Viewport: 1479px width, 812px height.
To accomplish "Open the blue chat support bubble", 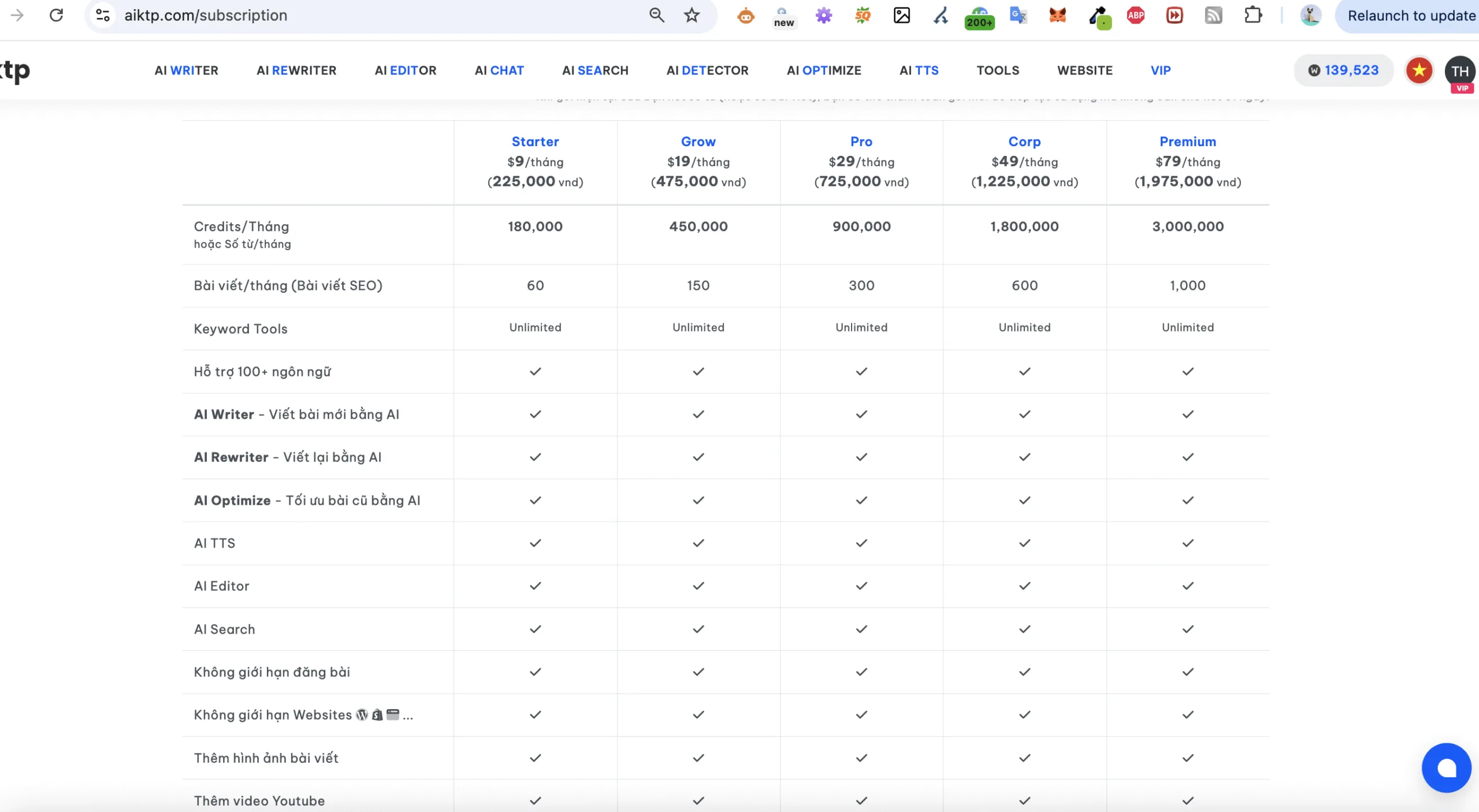I will point(1446,768).
